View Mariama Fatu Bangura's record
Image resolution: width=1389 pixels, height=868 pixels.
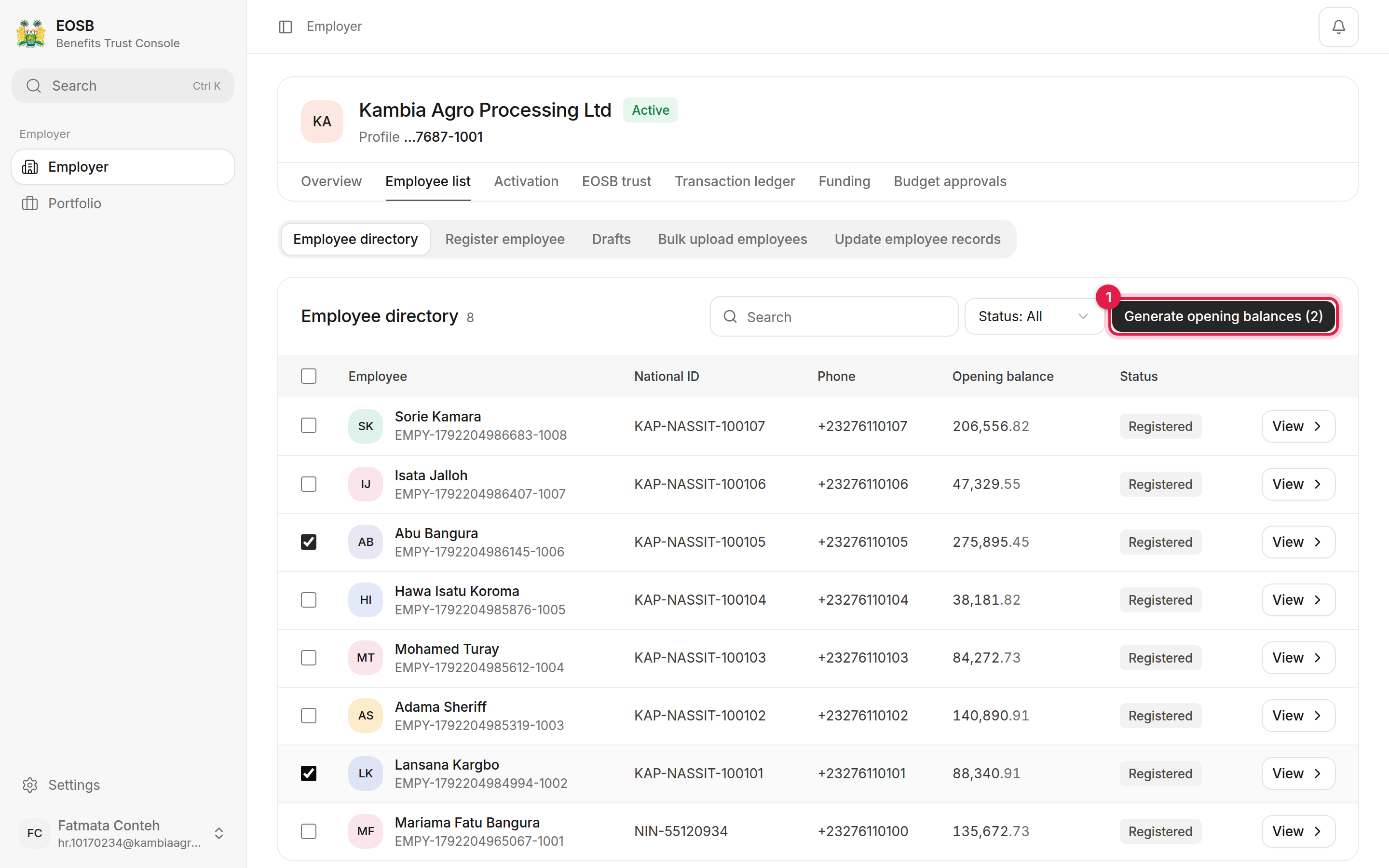[x=1298, y=831]
